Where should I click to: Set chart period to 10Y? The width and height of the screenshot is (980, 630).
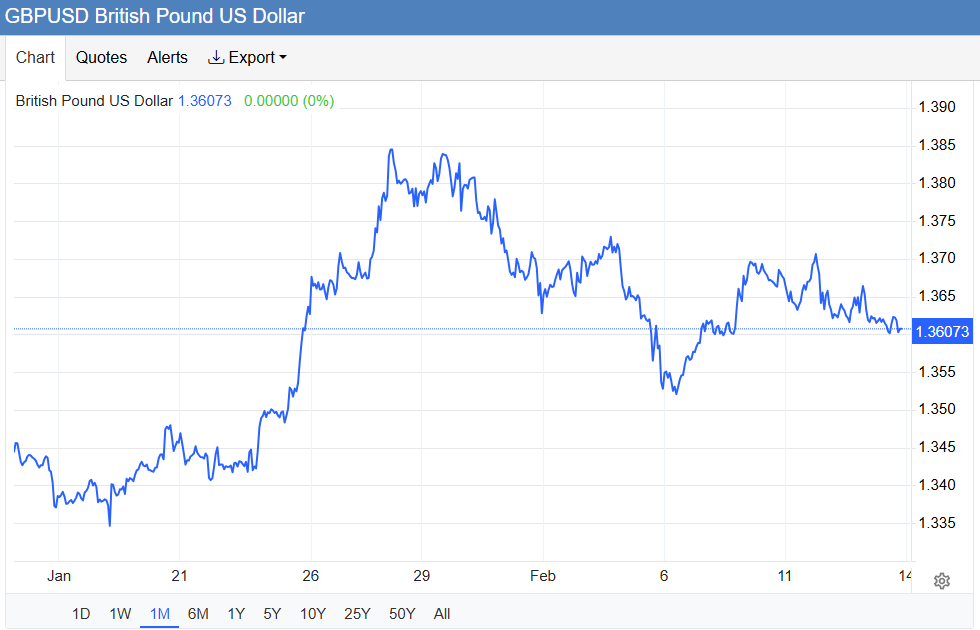(313, 613)
